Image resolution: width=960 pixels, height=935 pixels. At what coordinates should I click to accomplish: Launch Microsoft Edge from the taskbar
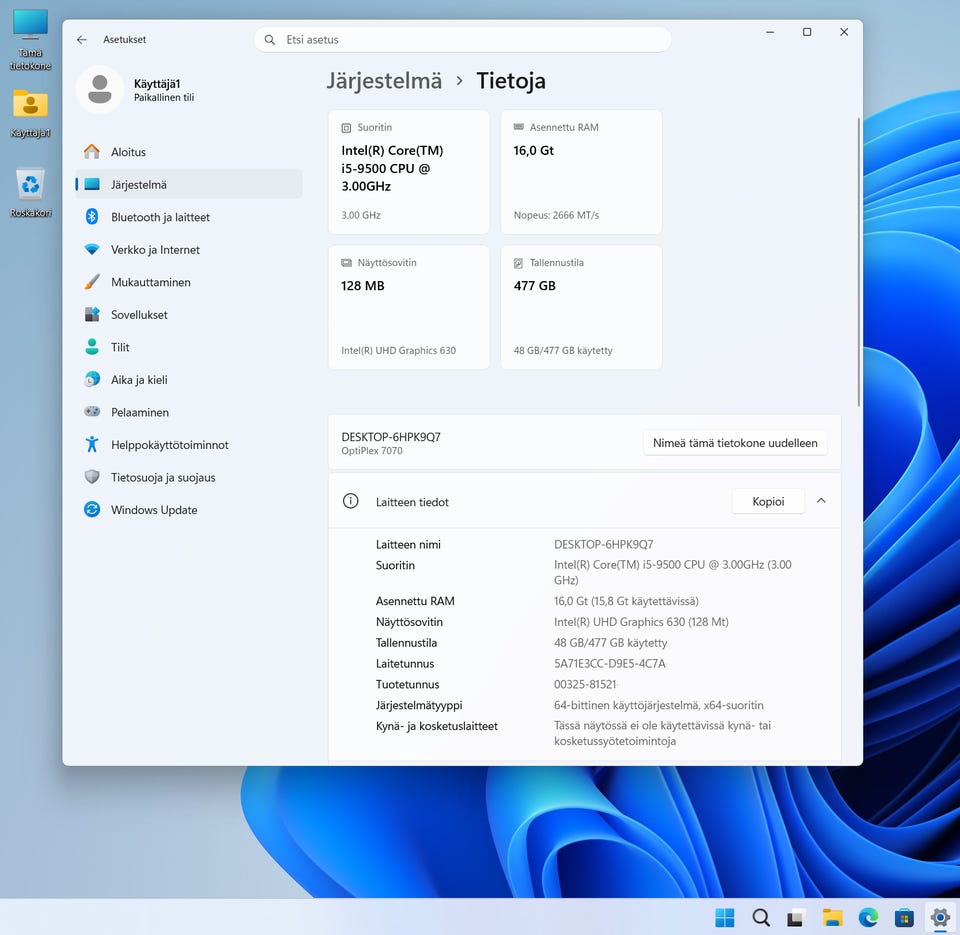pos(868,918)
